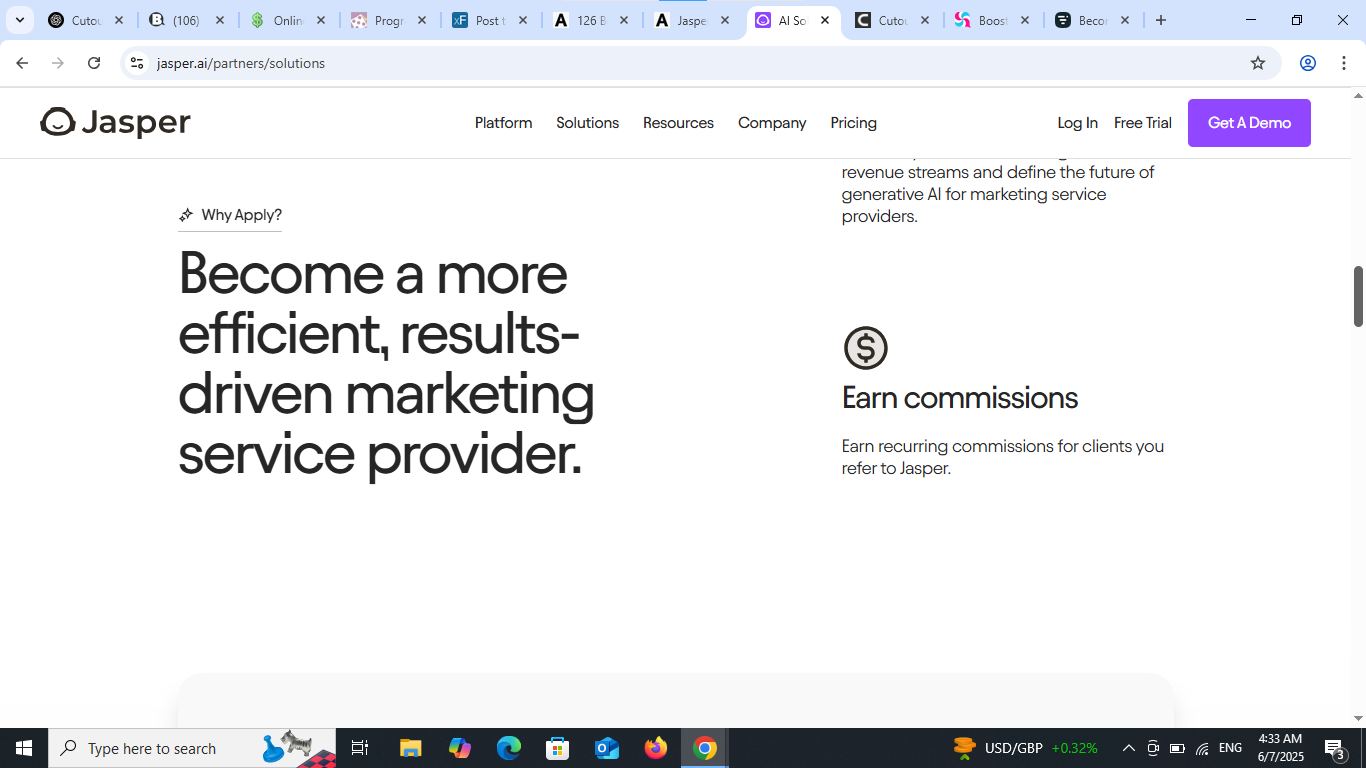Switch to the Post t tab
The image size is (1366, 768).
(489, 20)
